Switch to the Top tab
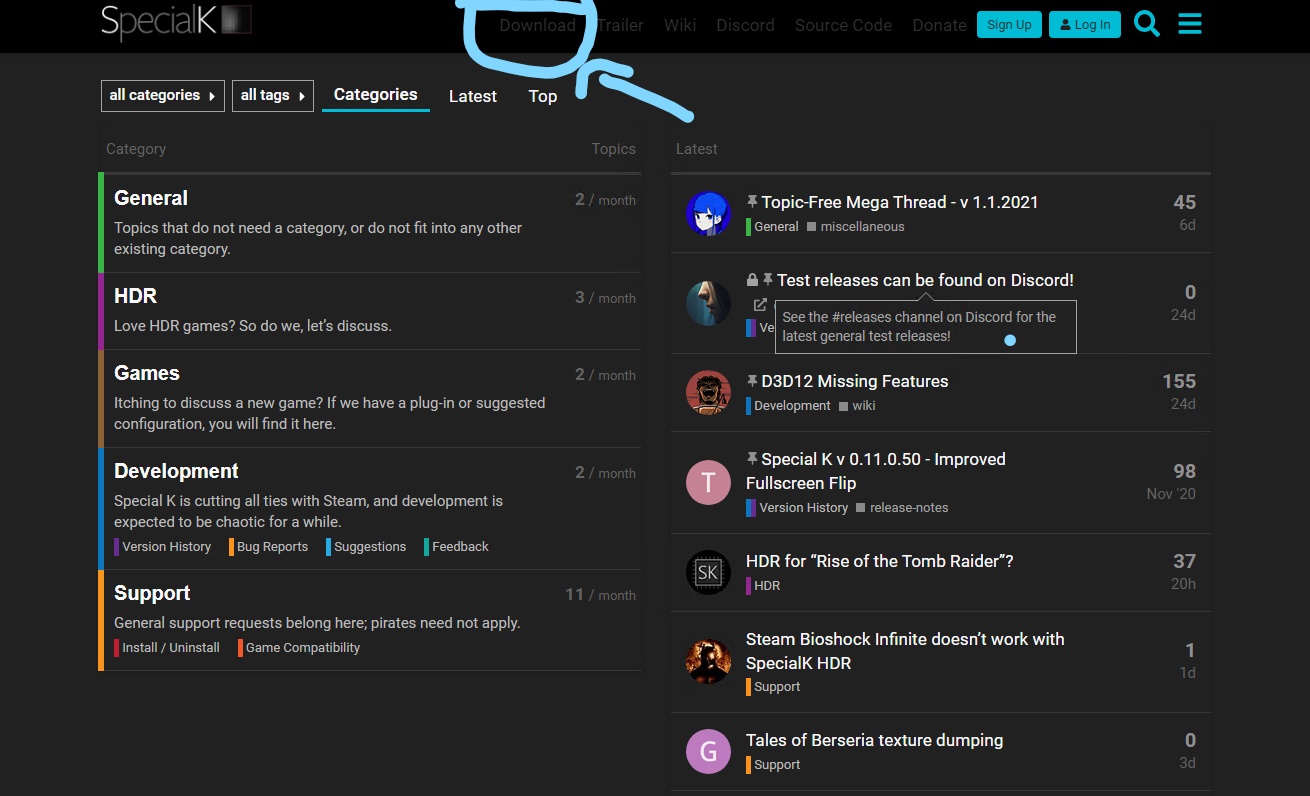 click(x=542, y=96)
